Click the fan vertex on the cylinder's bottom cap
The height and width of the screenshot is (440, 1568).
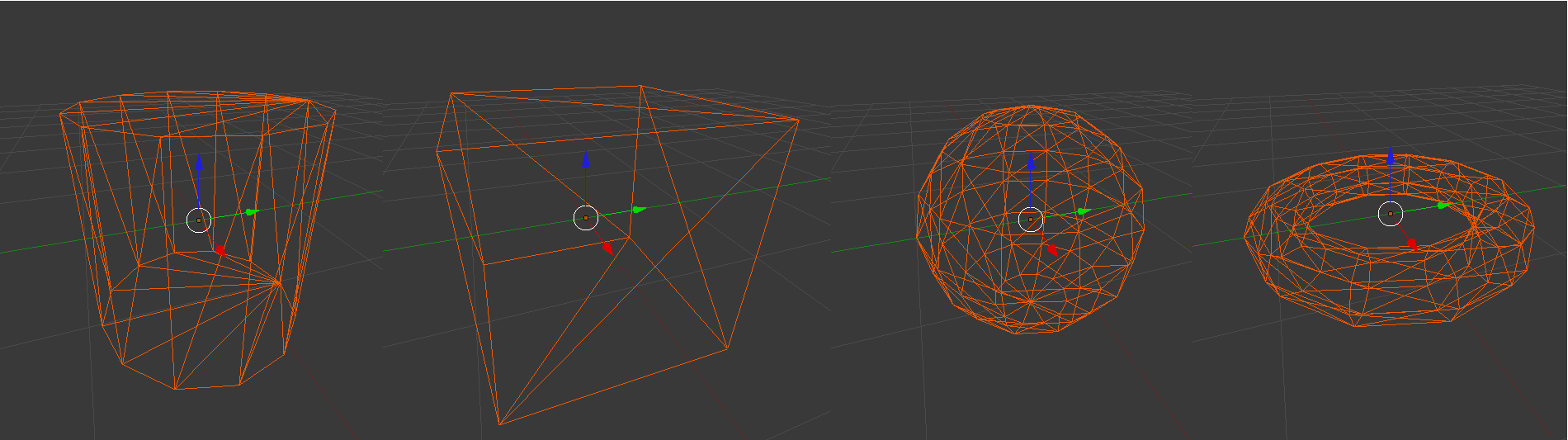[x=278, y=282]
